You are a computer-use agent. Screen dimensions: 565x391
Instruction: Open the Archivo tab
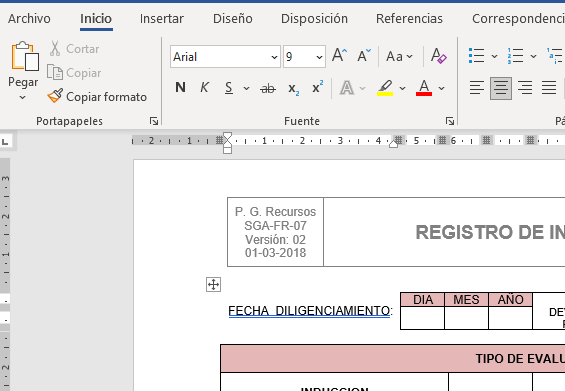[29, 19]
